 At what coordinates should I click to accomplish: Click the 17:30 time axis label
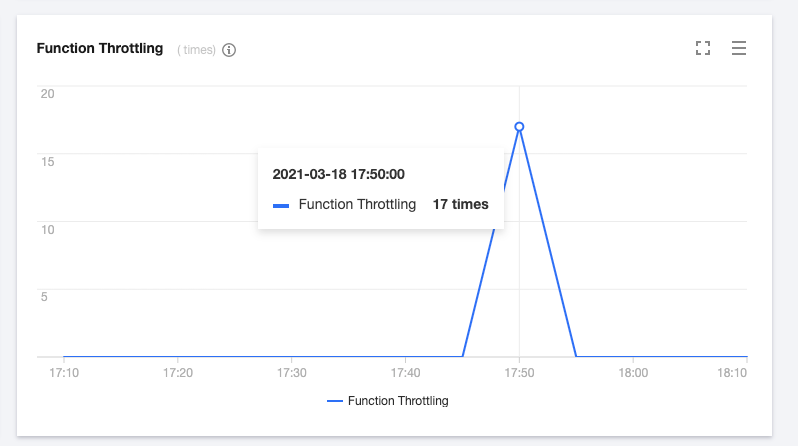(291, 373)
